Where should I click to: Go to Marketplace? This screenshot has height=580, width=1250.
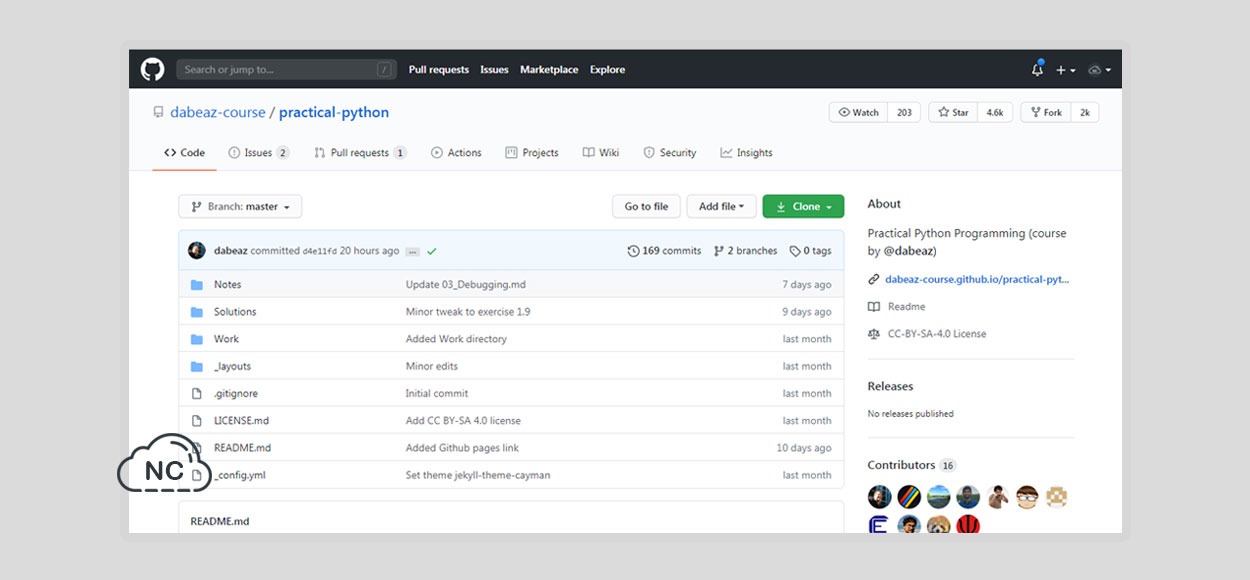tap(549, 70)
